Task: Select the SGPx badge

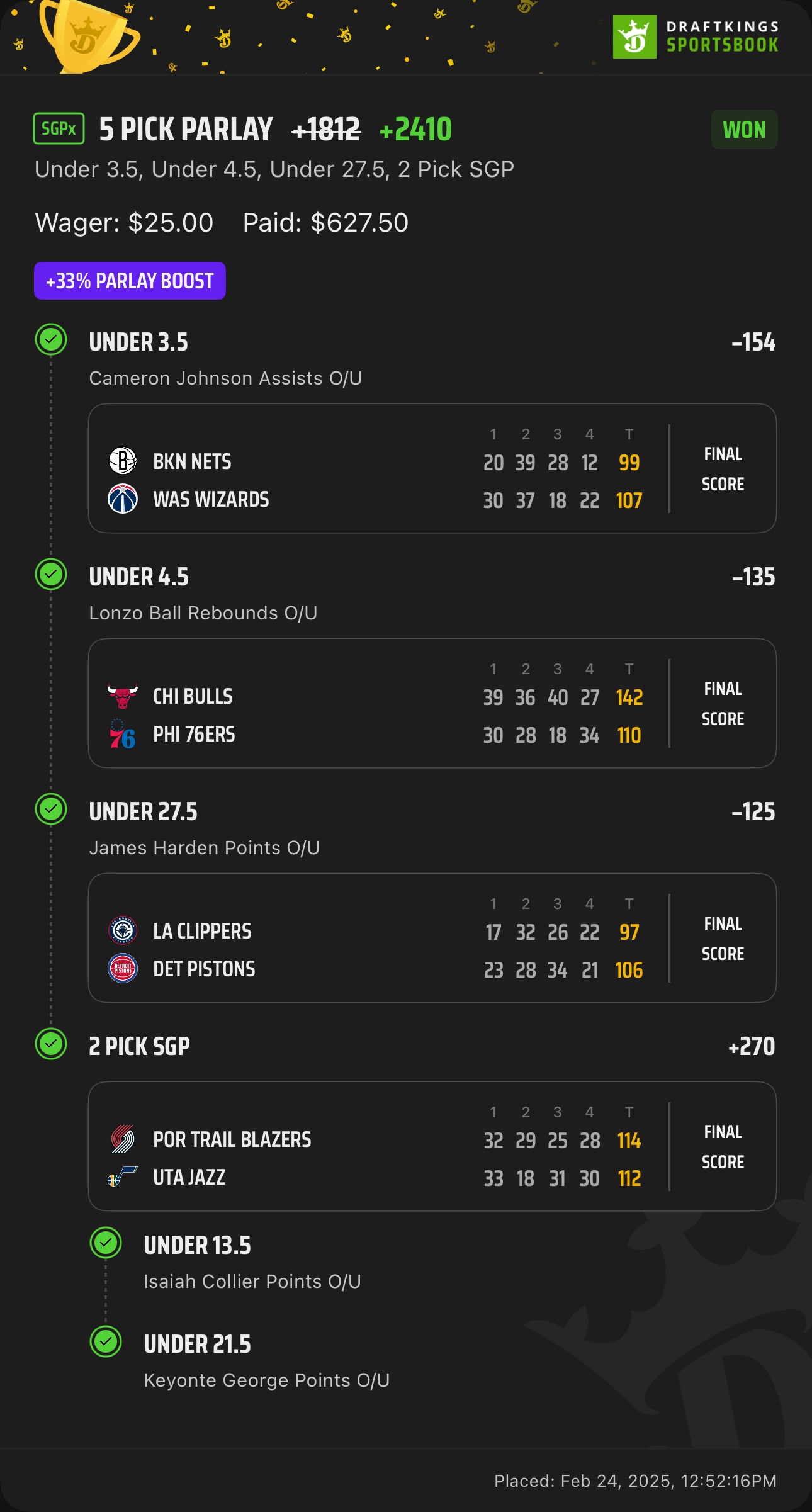Action: [x=59, y=129]
